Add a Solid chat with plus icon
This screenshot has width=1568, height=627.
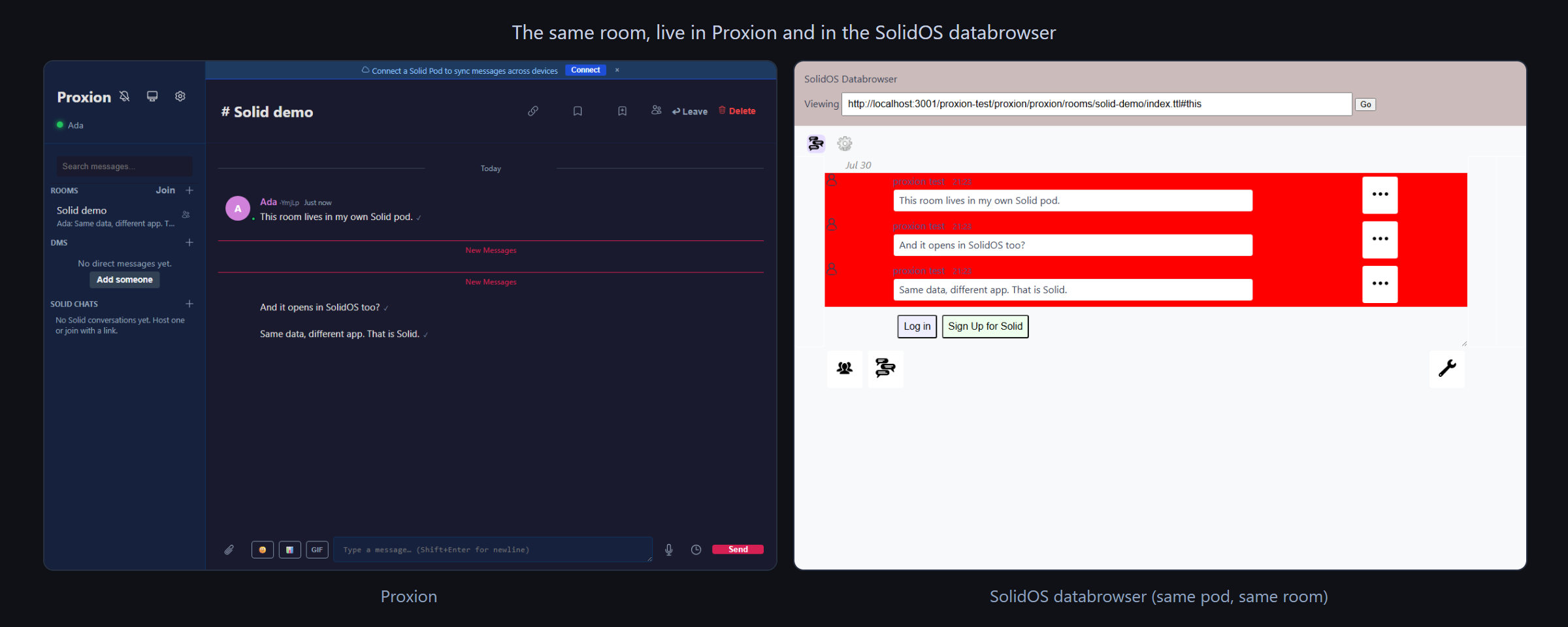coord(189,304)
